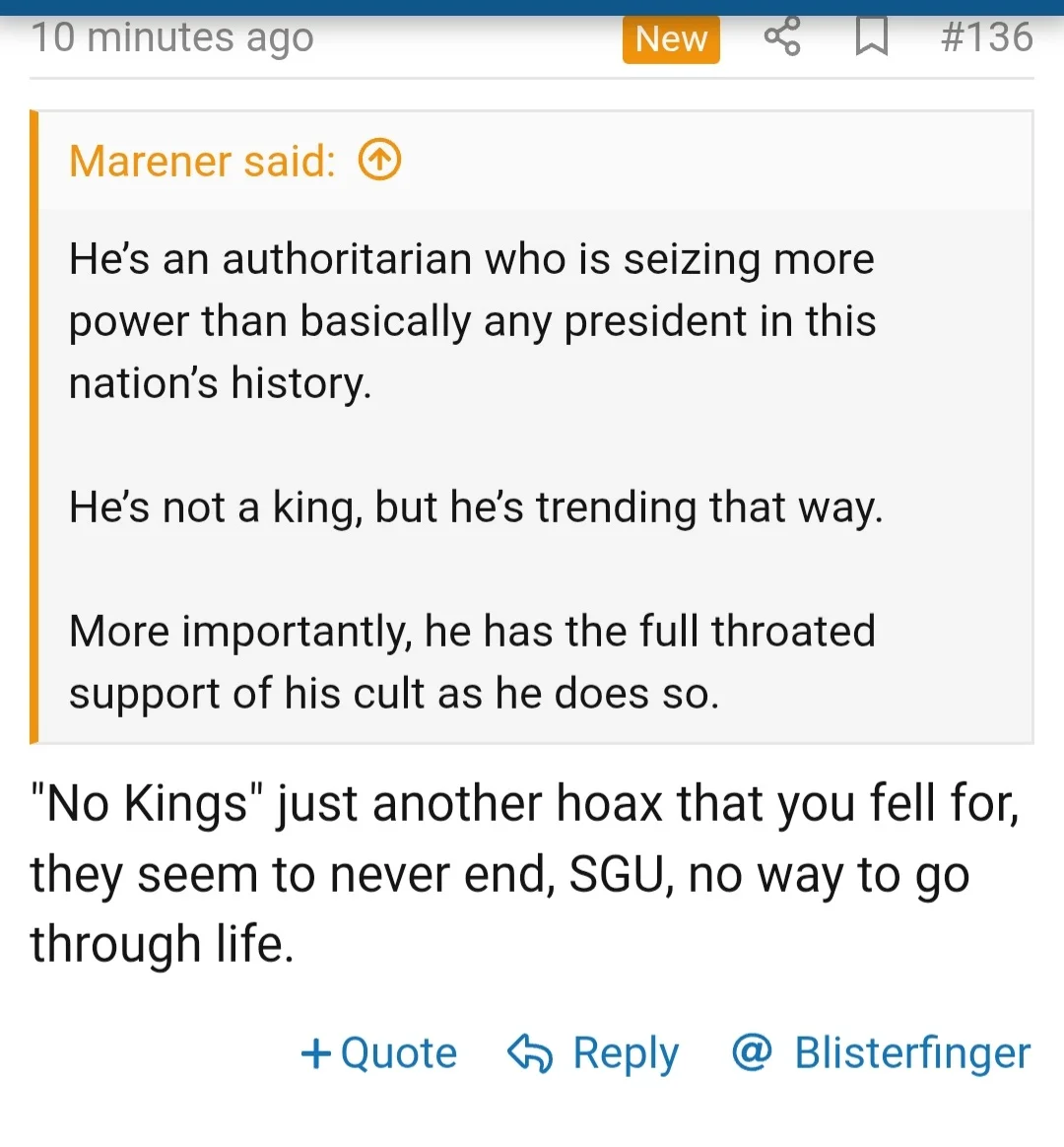1064x1147 pixels.
Task: Click the words "through life." in the reply
Action: [x=163, y=944]
